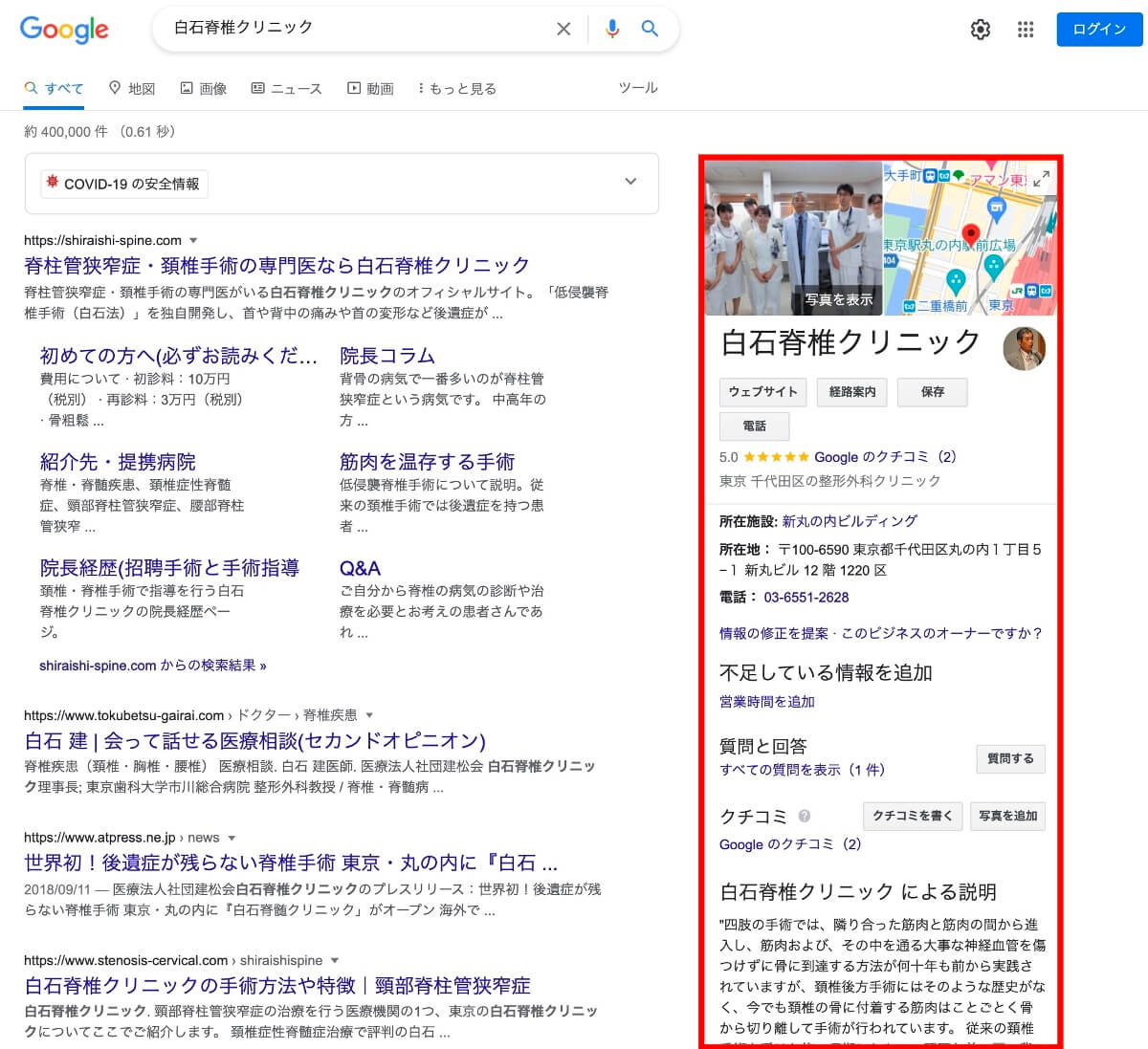Click 写真を表示 on the staff photo
The height and width of the screenshot is (1049, 1148).
pos(838,299)
